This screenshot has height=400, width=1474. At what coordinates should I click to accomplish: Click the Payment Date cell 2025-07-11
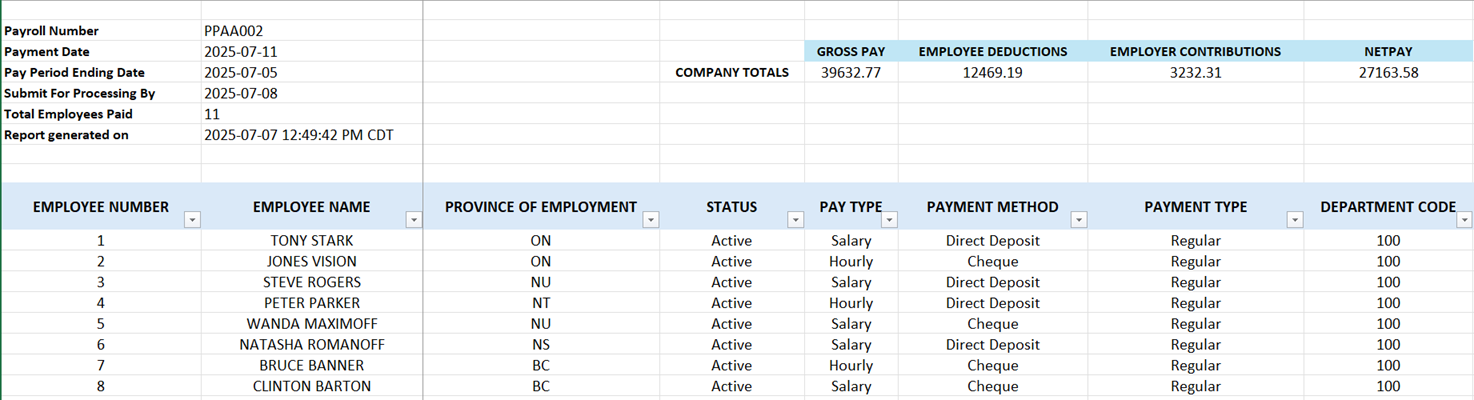[240, 52]
